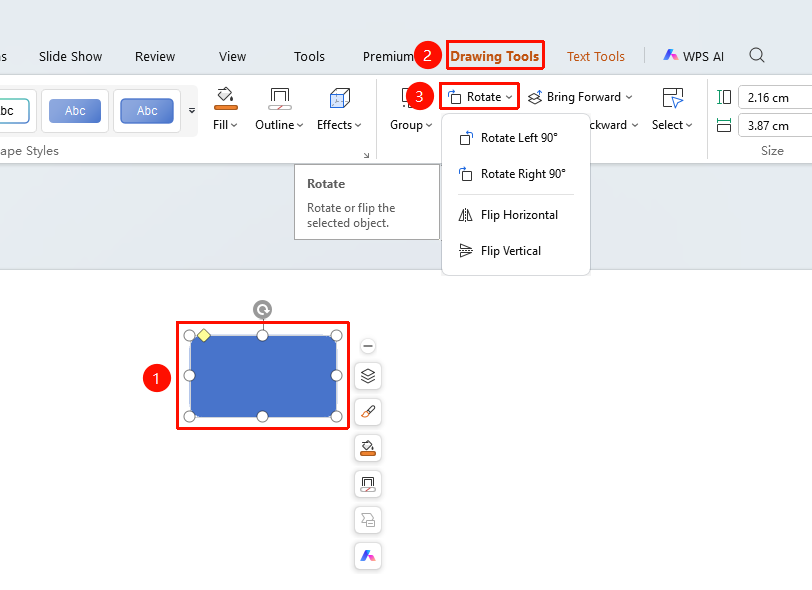
Task: Apply Abc style beside the gallery expand arrow
Action: 147,110
